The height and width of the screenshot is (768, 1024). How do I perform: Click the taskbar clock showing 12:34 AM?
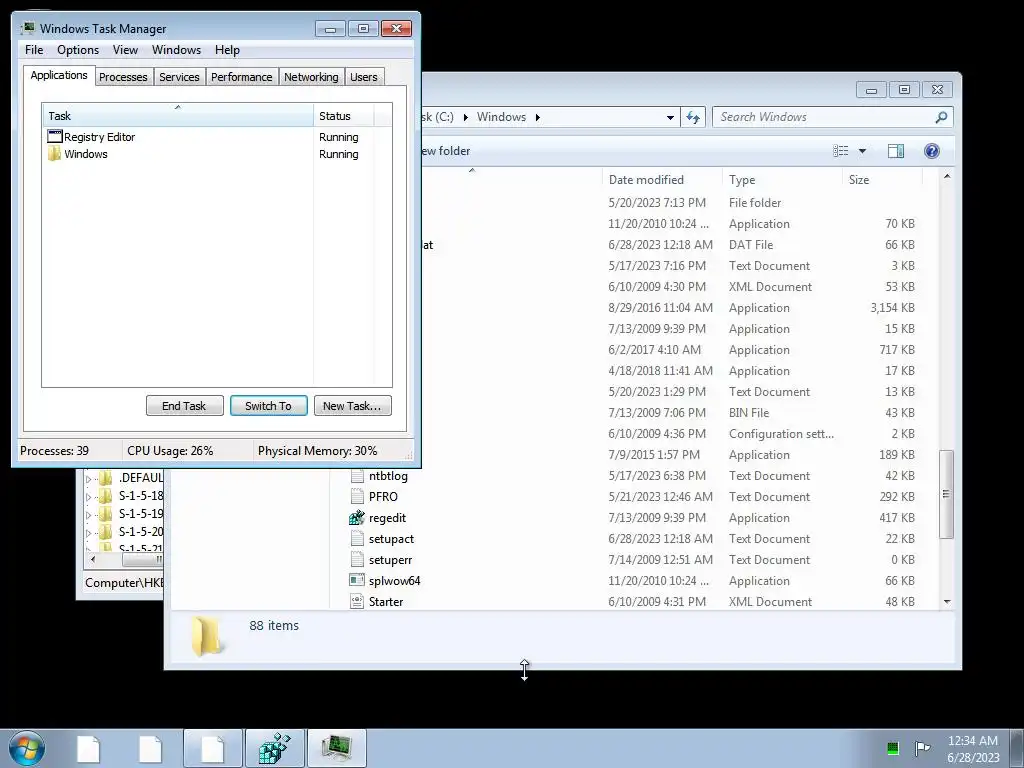(972, 748)
